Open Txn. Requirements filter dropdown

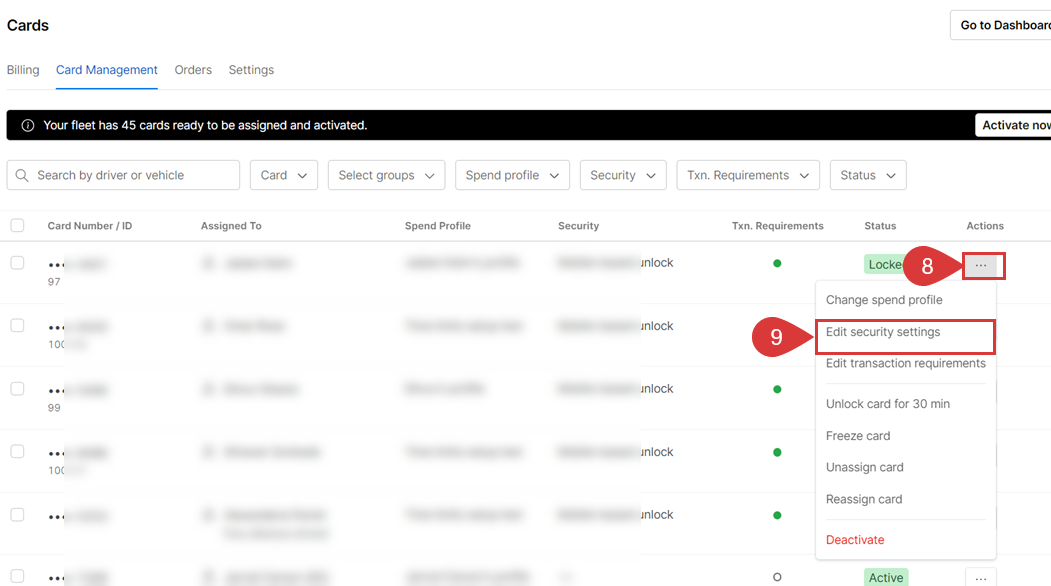pyautogui.click(x=747, y=175)
